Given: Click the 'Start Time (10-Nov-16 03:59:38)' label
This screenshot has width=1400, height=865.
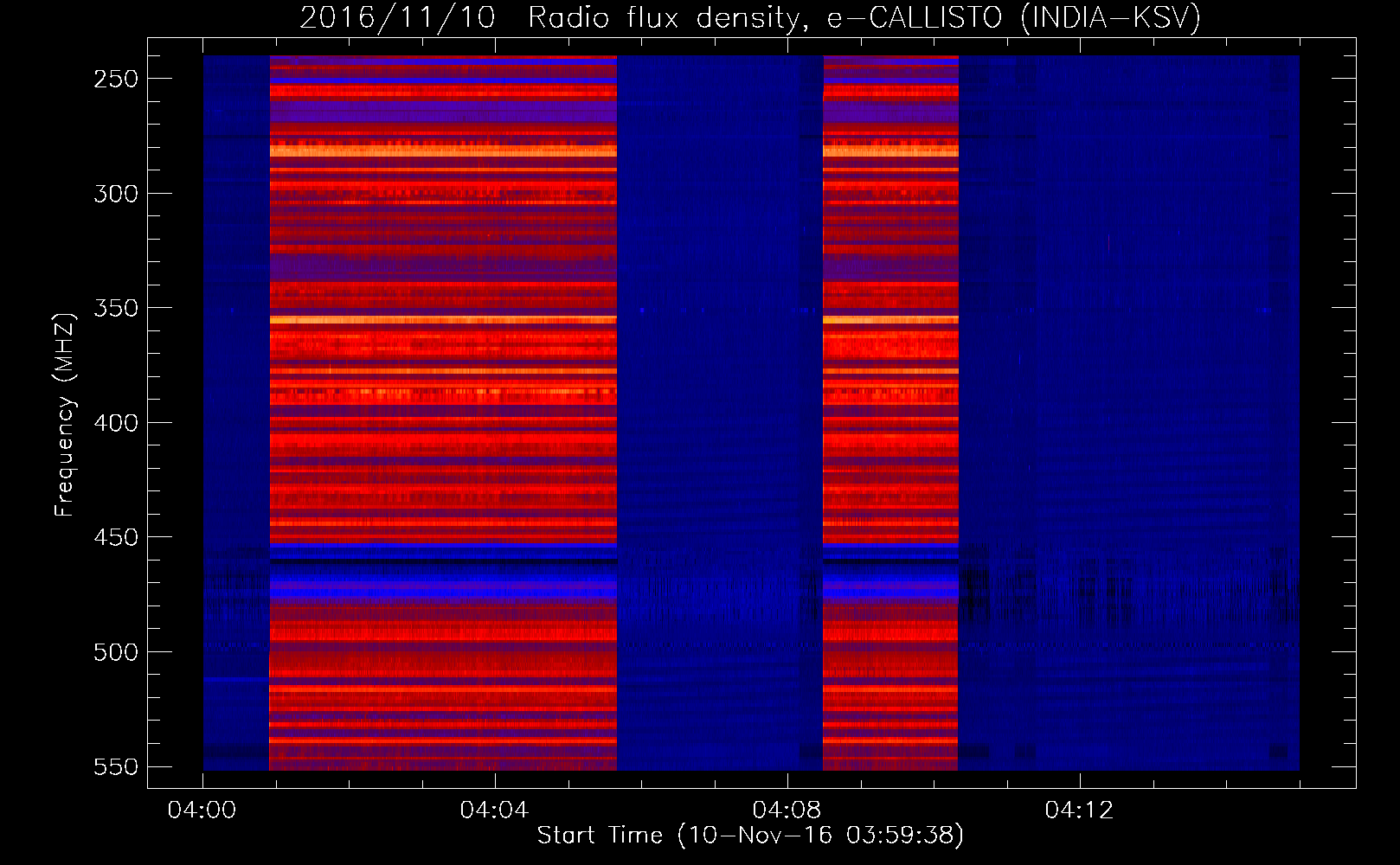Looking at the screenshot, I should tap(750, 836).
